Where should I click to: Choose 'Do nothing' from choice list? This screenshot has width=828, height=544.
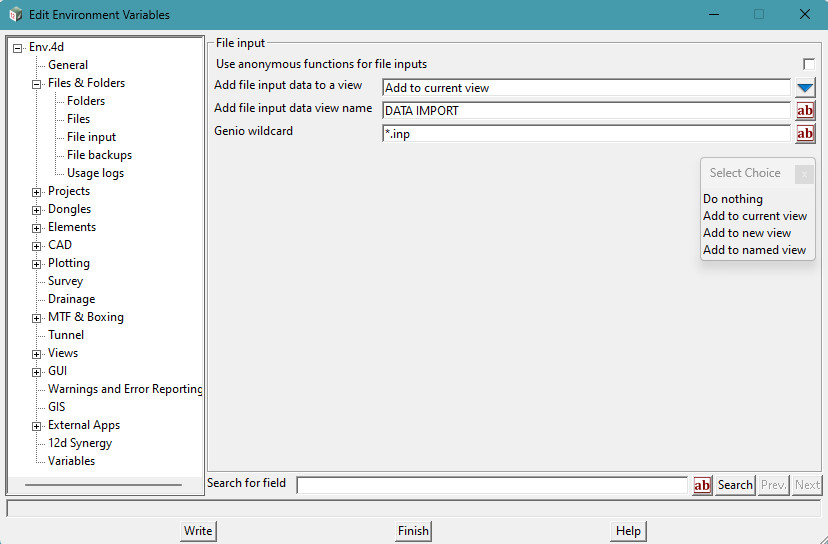point(732,199)
